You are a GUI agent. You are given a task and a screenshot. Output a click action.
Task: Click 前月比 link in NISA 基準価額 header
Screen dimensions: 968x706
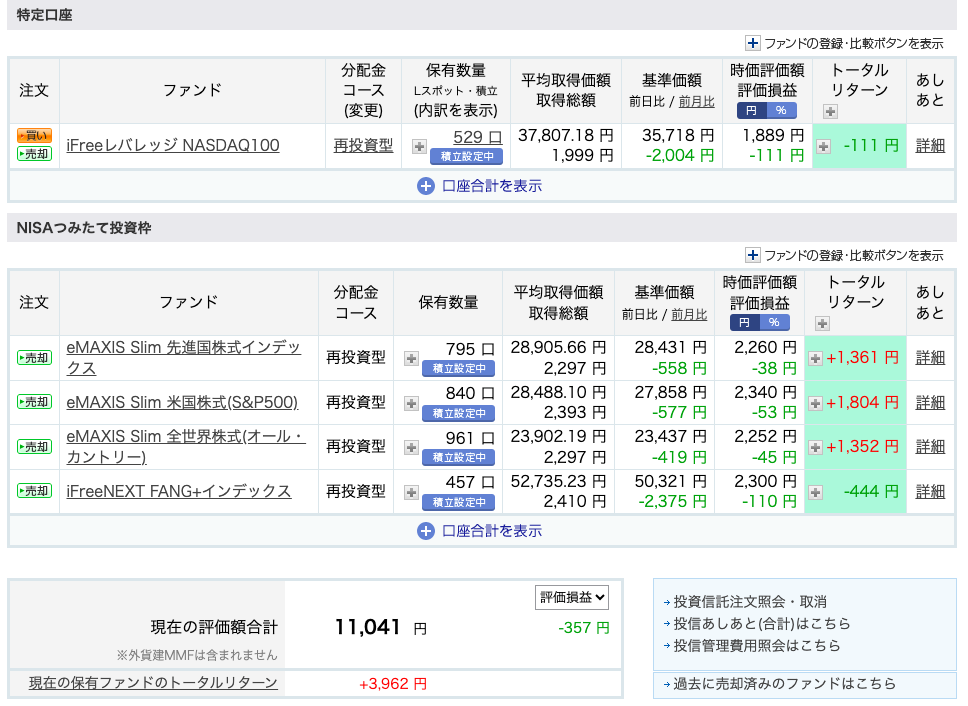(689, 314)
